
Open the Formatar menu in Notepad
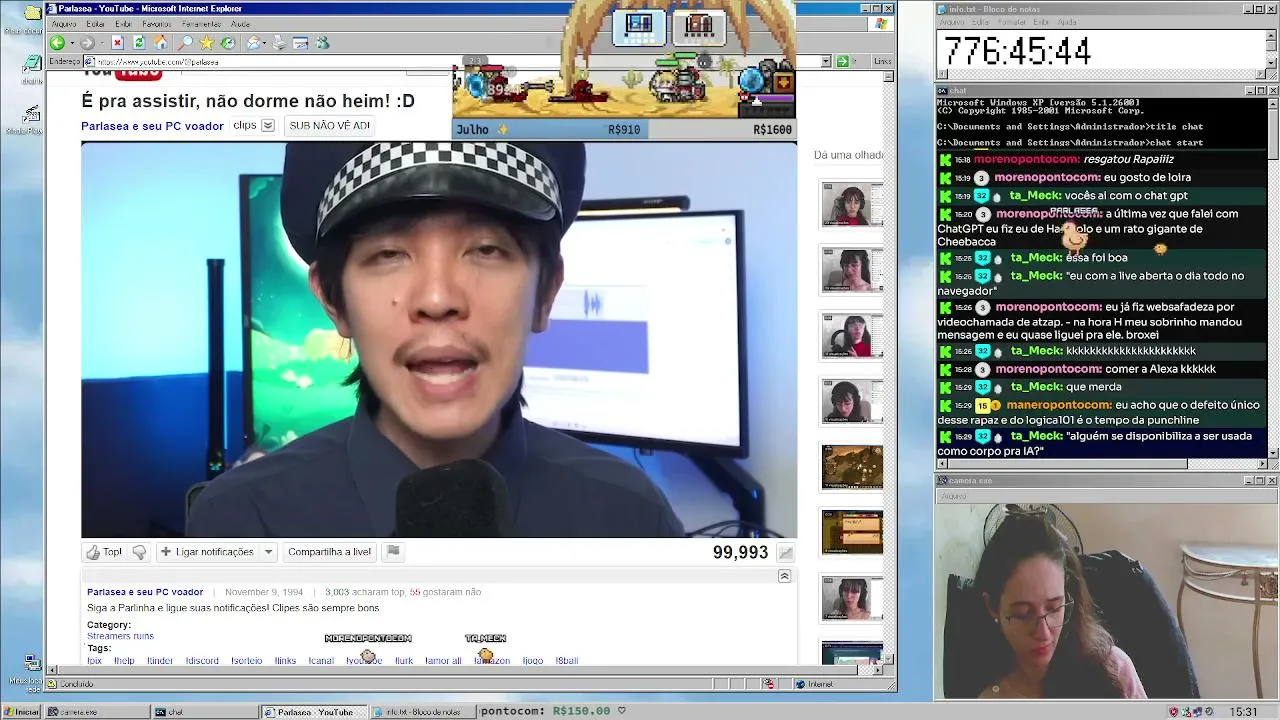1010,22
